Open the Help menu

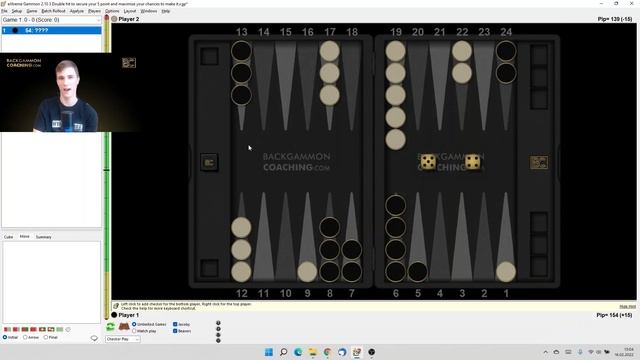pyautogui.click(x=166, y=11)
